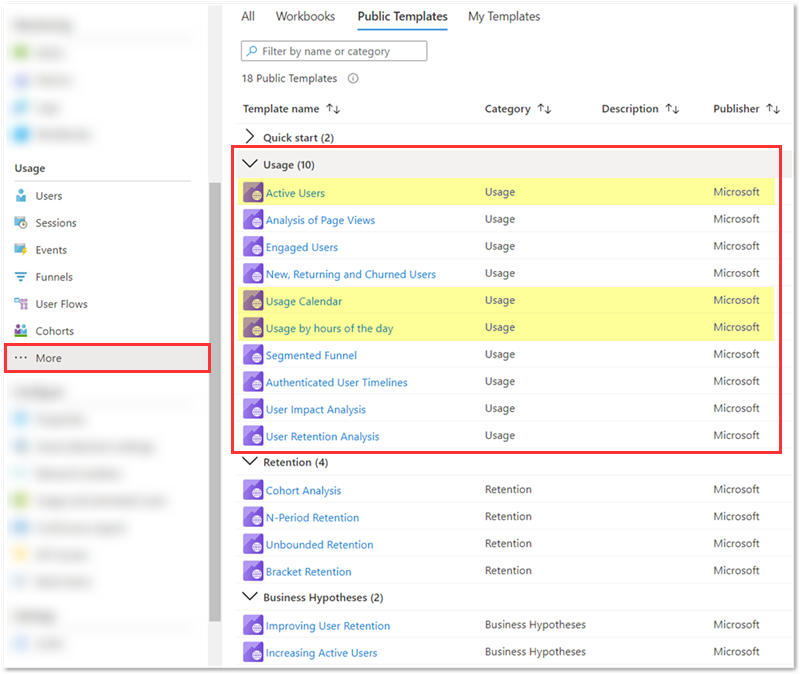Viewport: 800px width, 674px height.
Task: Open the Segmented Funnel template link
Action: coord(311,355)
